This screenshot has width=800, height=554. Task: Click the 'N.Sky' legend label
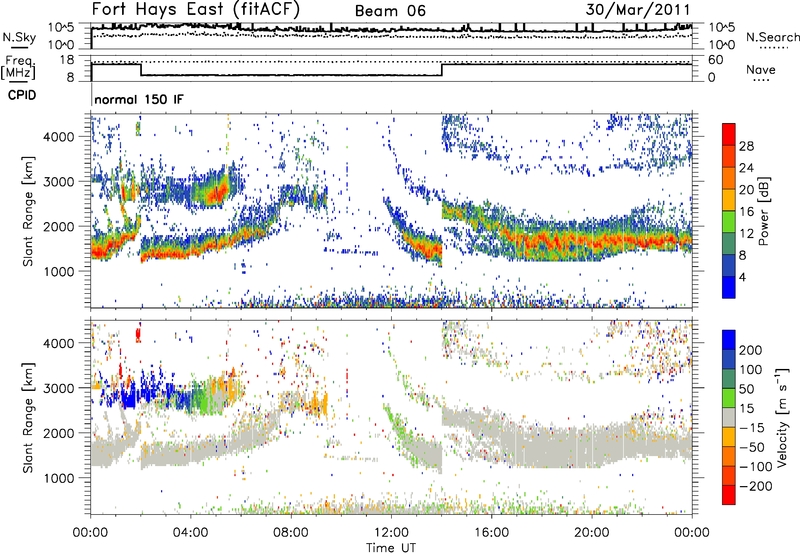coord(19,37)
